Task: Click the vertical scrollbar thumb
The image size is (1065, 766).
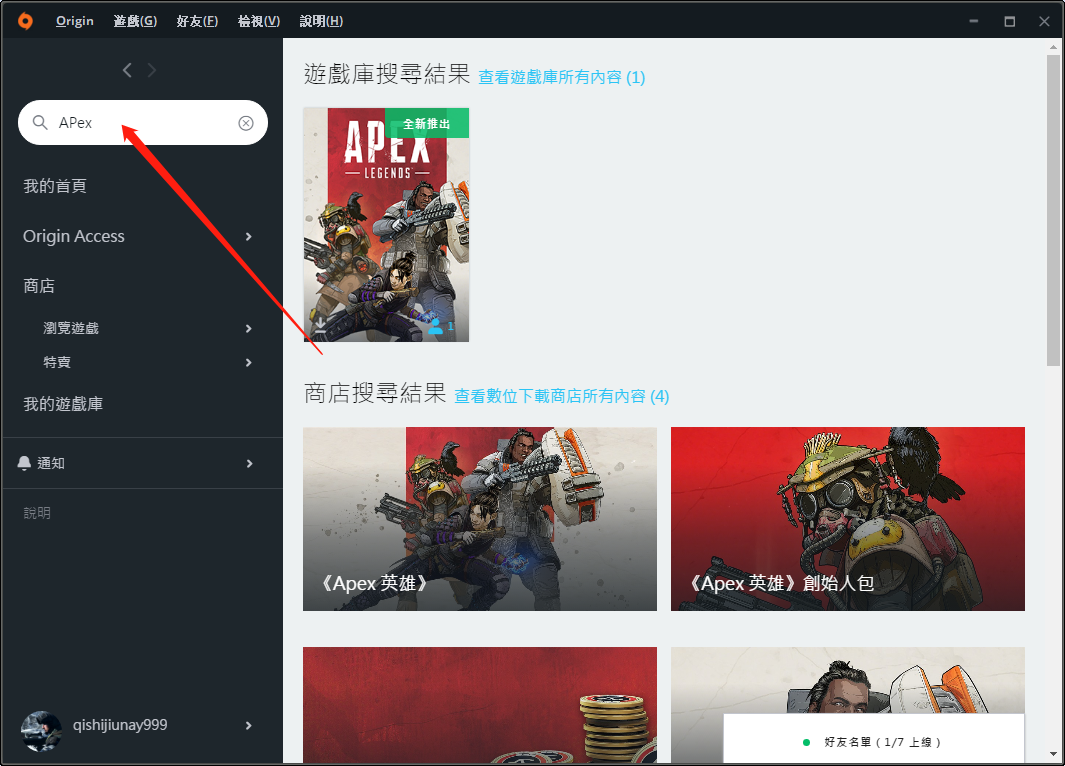Action: (x=1053, y=211)
